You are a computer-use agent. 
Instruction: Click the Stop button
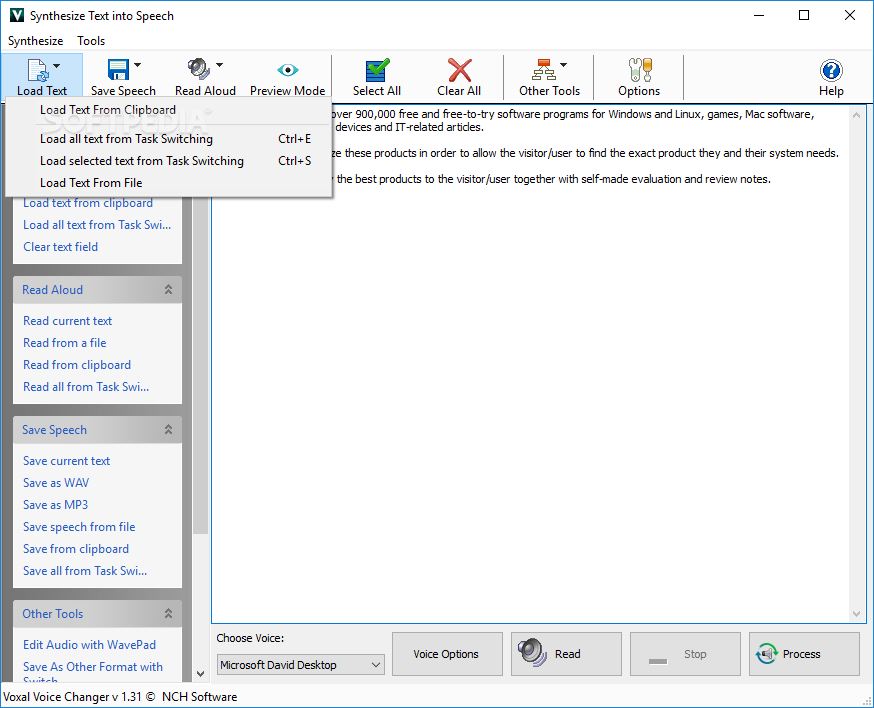point(685,654)
